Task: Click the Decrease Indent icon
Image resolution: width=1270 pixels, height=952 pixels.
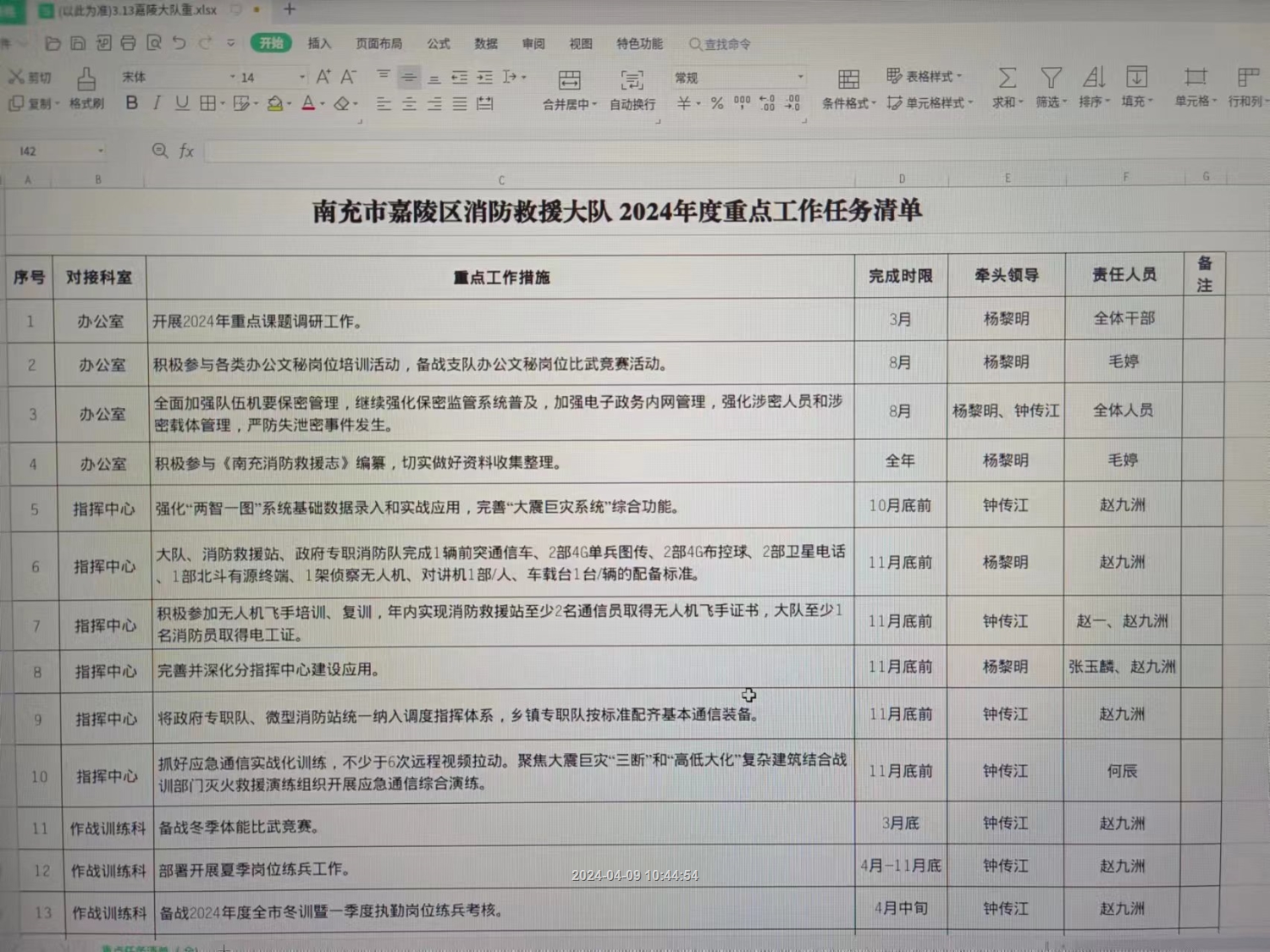Action: [x=459, y=77]
